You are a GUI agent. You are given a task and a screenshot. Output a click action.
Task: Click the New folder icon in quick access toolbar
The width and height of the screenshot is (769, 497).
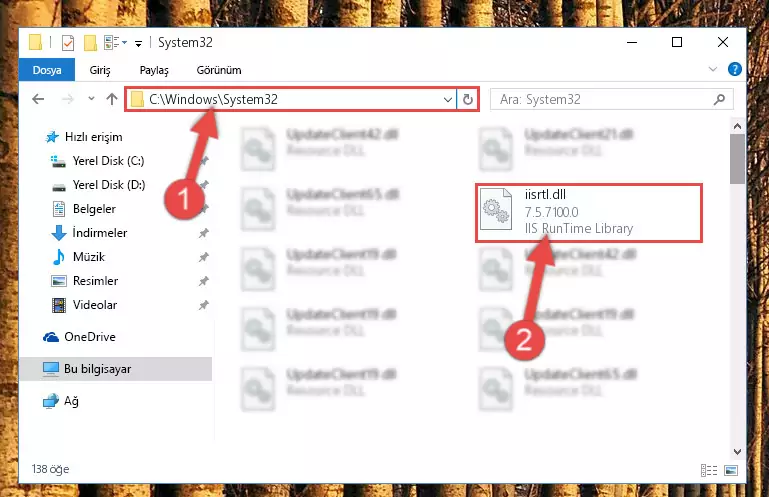pos(90,43)
